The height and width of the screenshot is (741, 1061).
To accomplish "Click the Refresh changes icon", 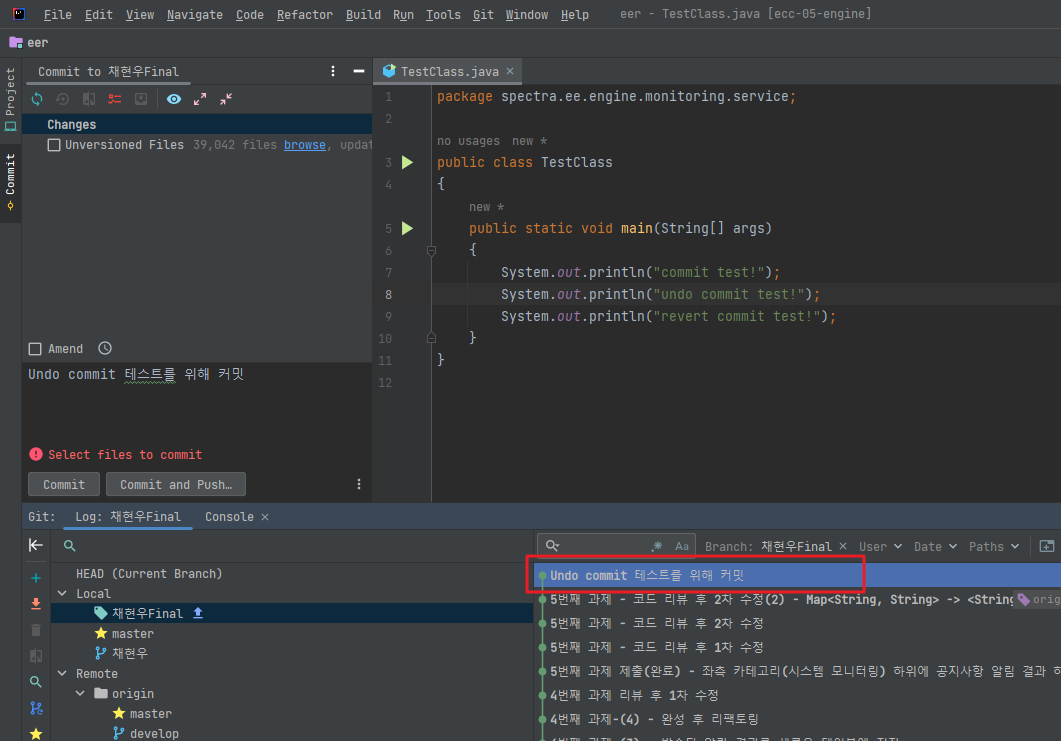I will pos(37,99).
